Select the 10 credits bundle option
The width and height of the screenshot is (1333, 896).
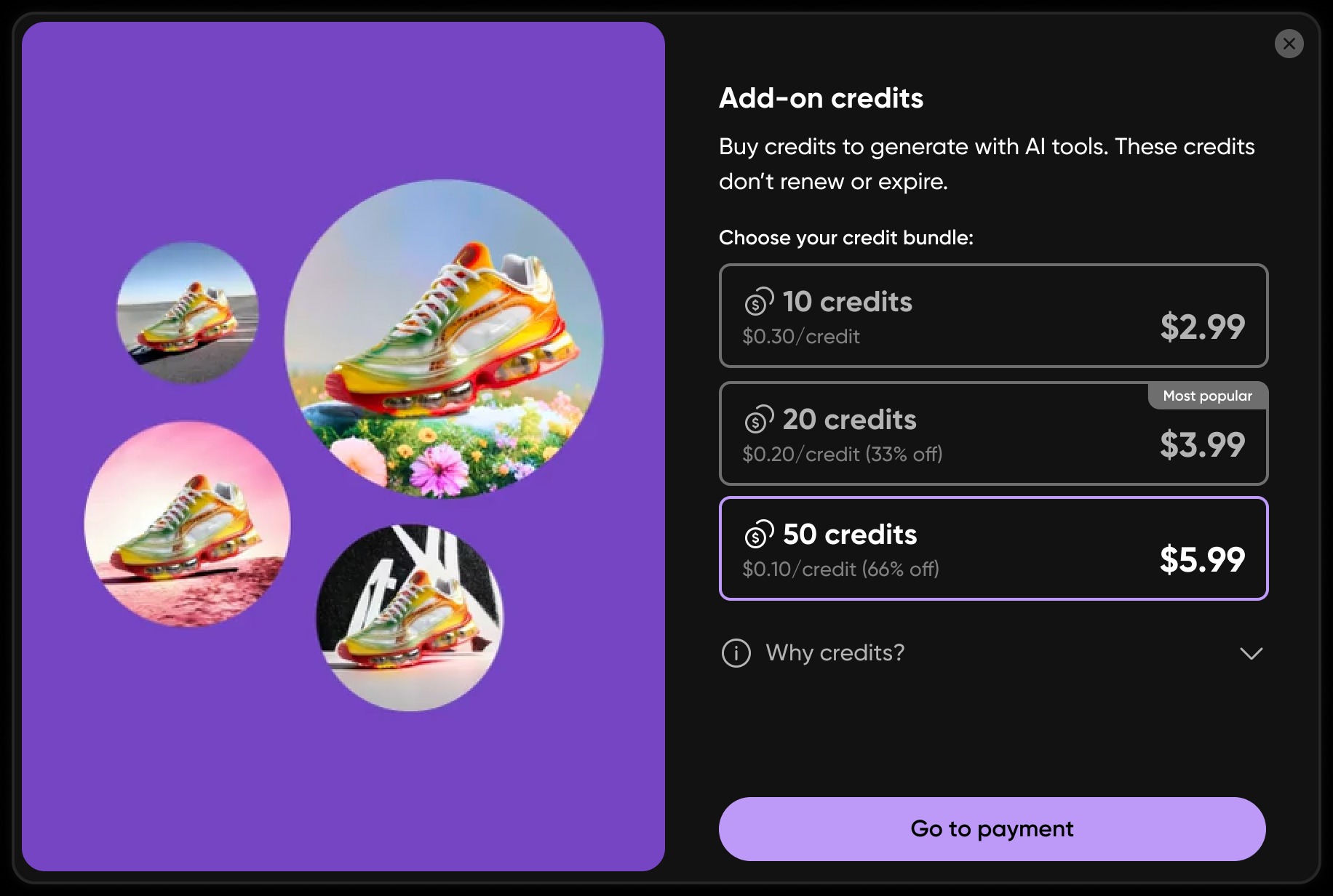(993, 316)
